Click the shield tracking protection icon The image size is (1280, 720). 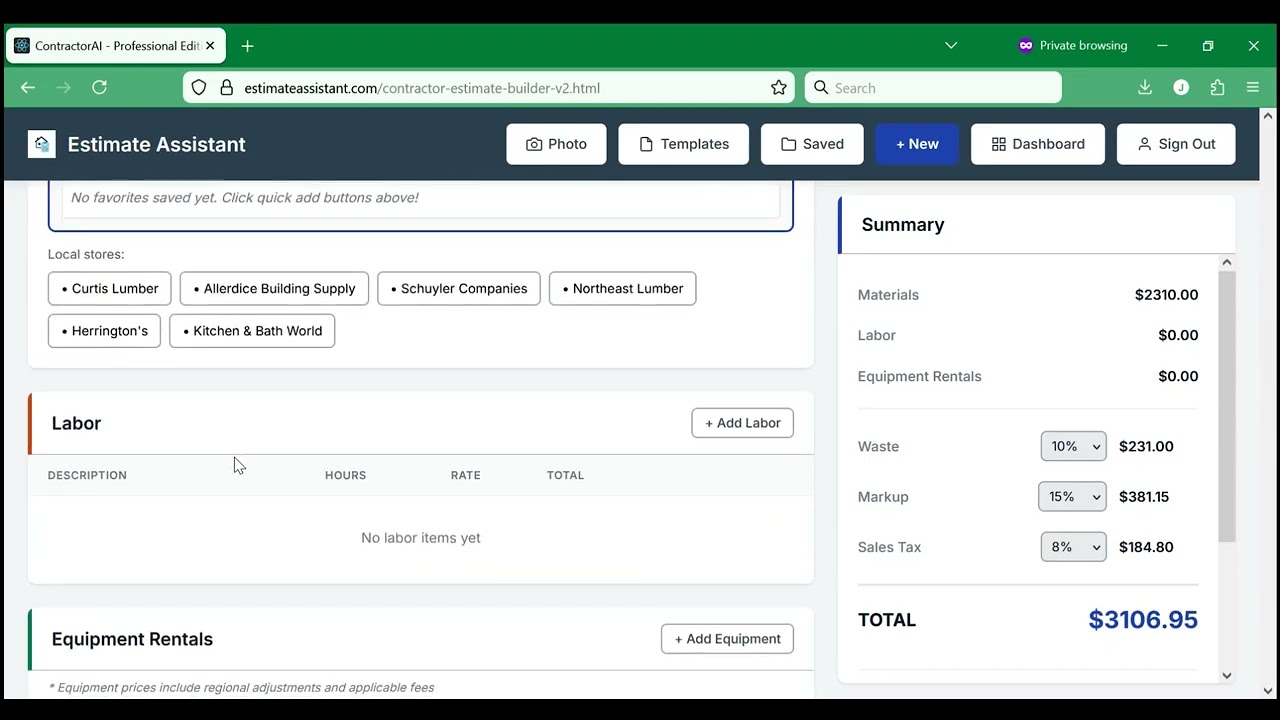tap(199, 88)
